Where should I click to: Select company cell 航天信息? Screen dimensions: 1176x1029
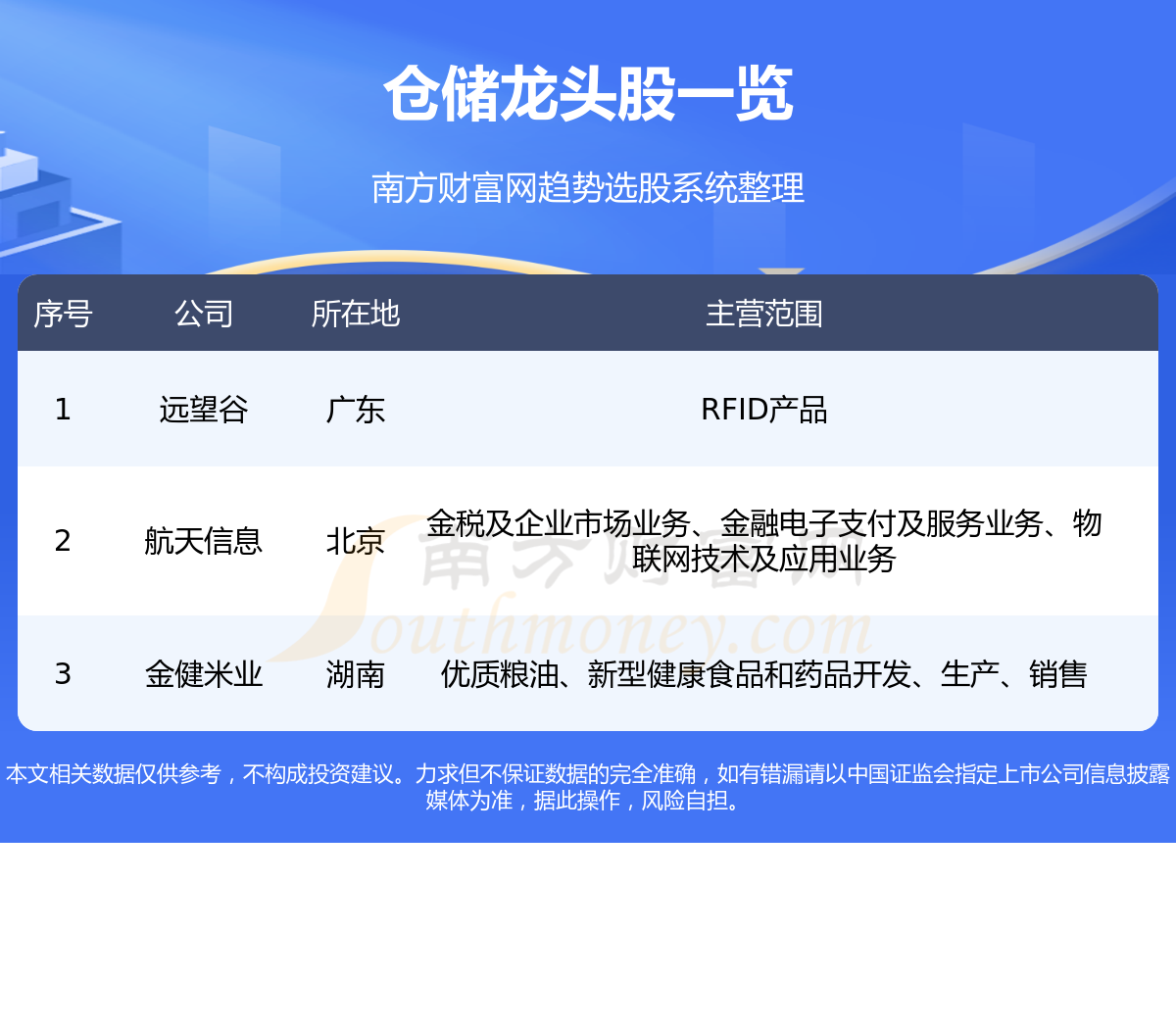tap(204, 541)
